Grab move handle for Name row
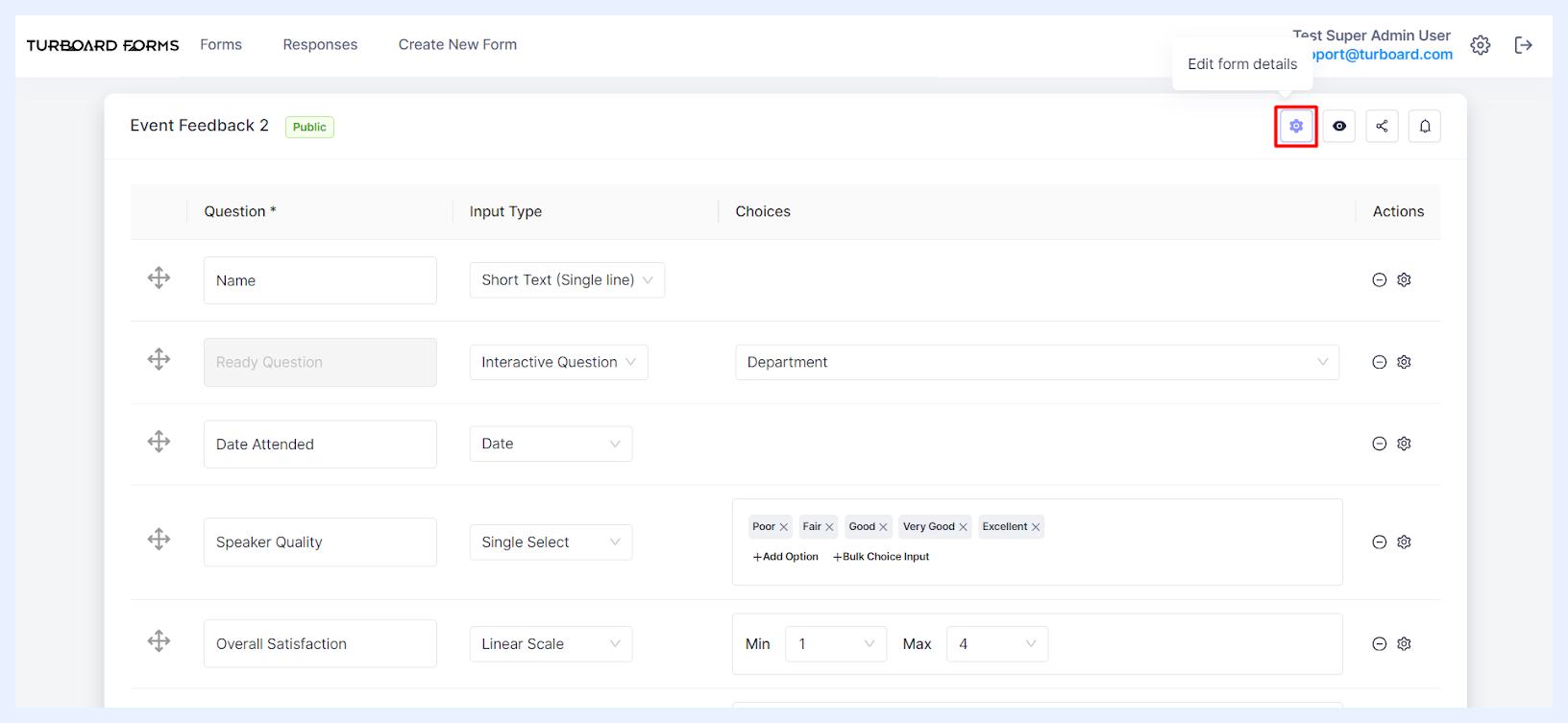1568x723 pixels. (x=159, y=278)
